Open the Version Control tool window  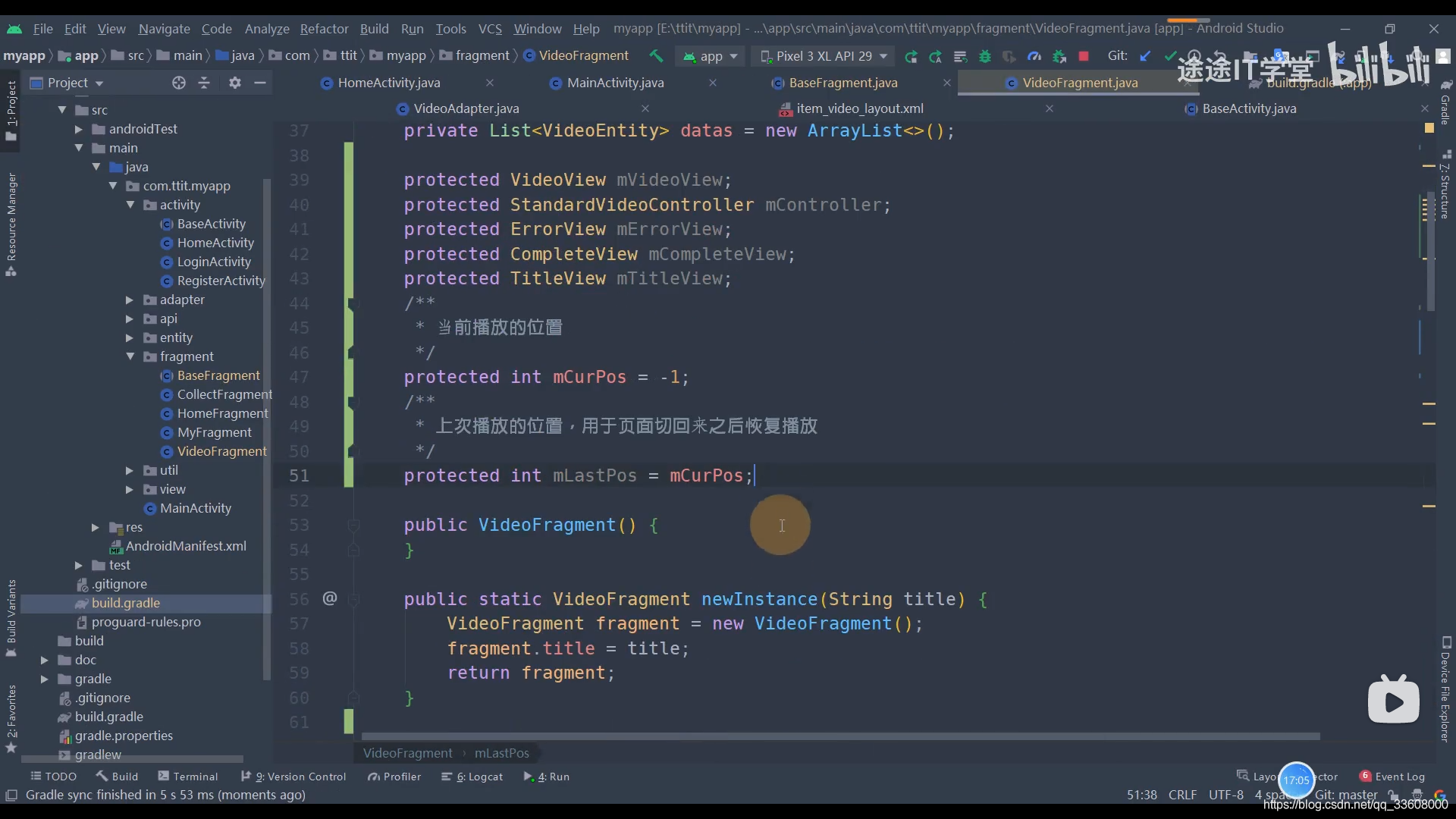point(293,777)
